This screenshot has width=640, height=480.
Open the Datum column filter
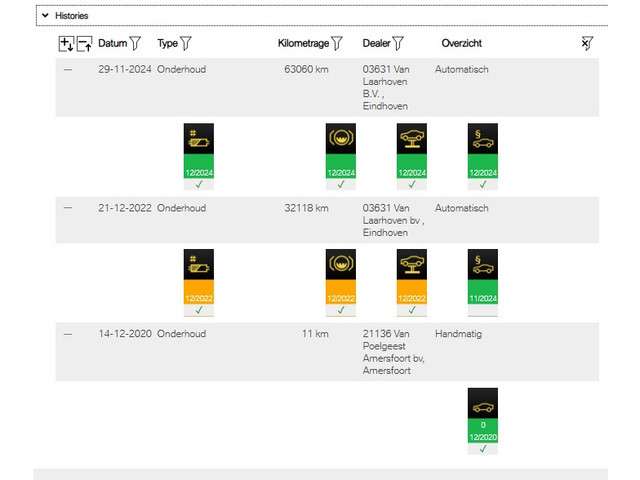coord(136,43)
